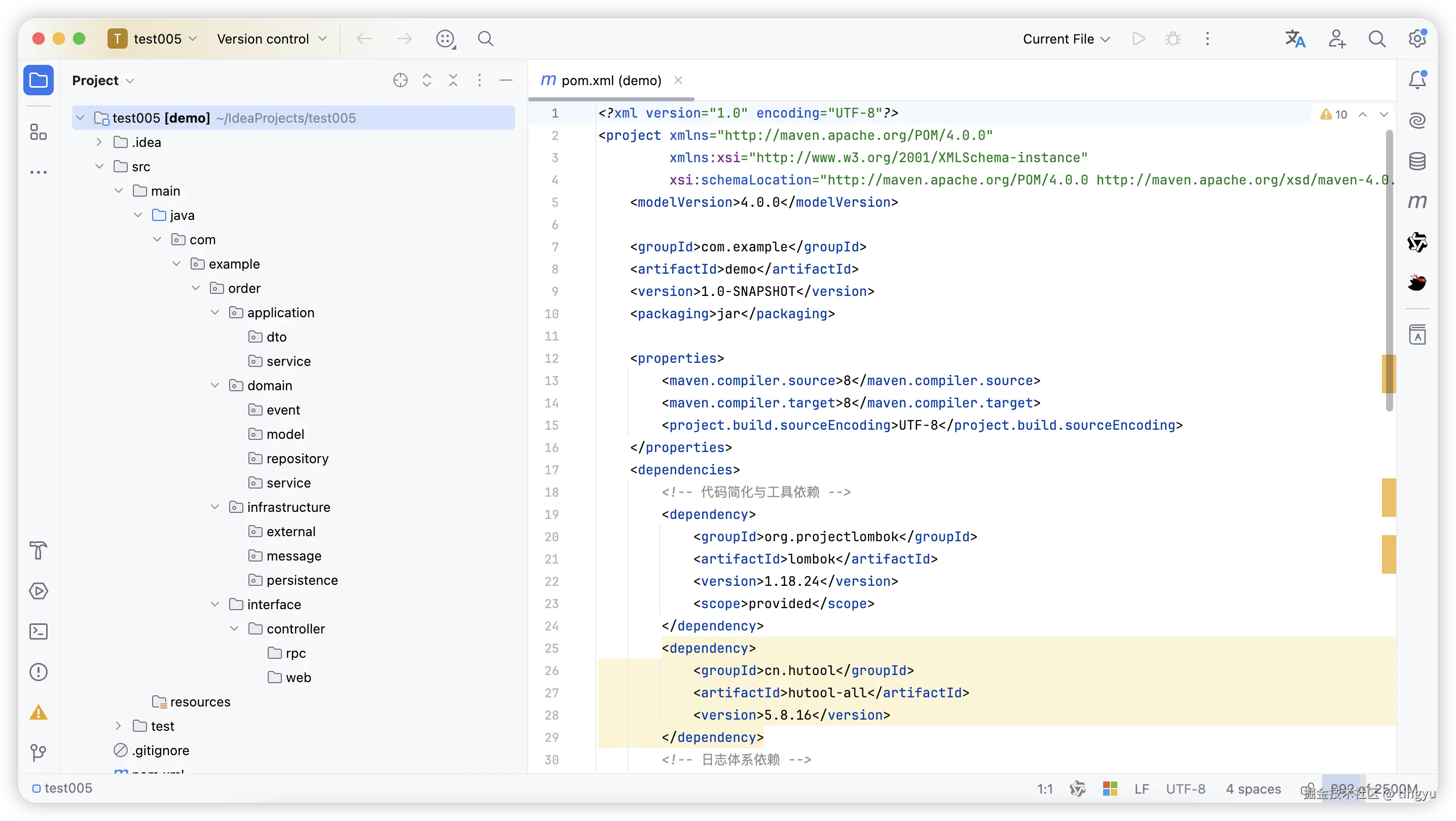Collapse the infrastructure package node
This screenshot has width=1456, height=821.
215,507
